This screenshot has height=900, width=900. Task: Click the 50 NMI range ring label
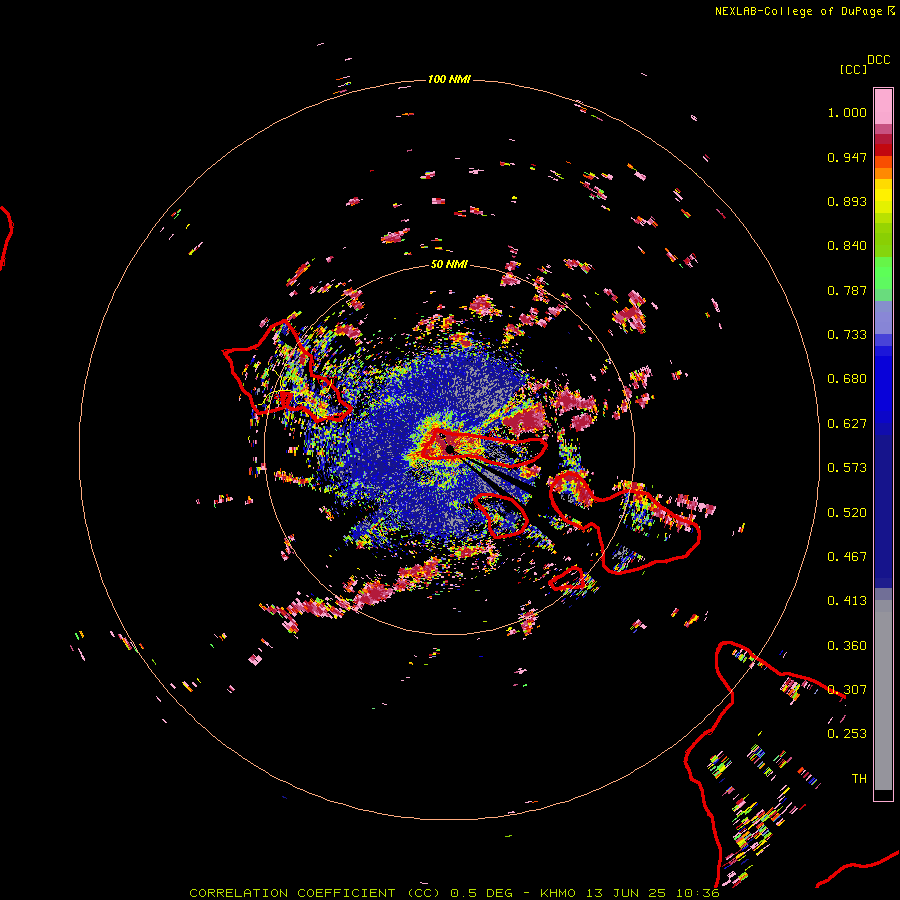point(449,265)
